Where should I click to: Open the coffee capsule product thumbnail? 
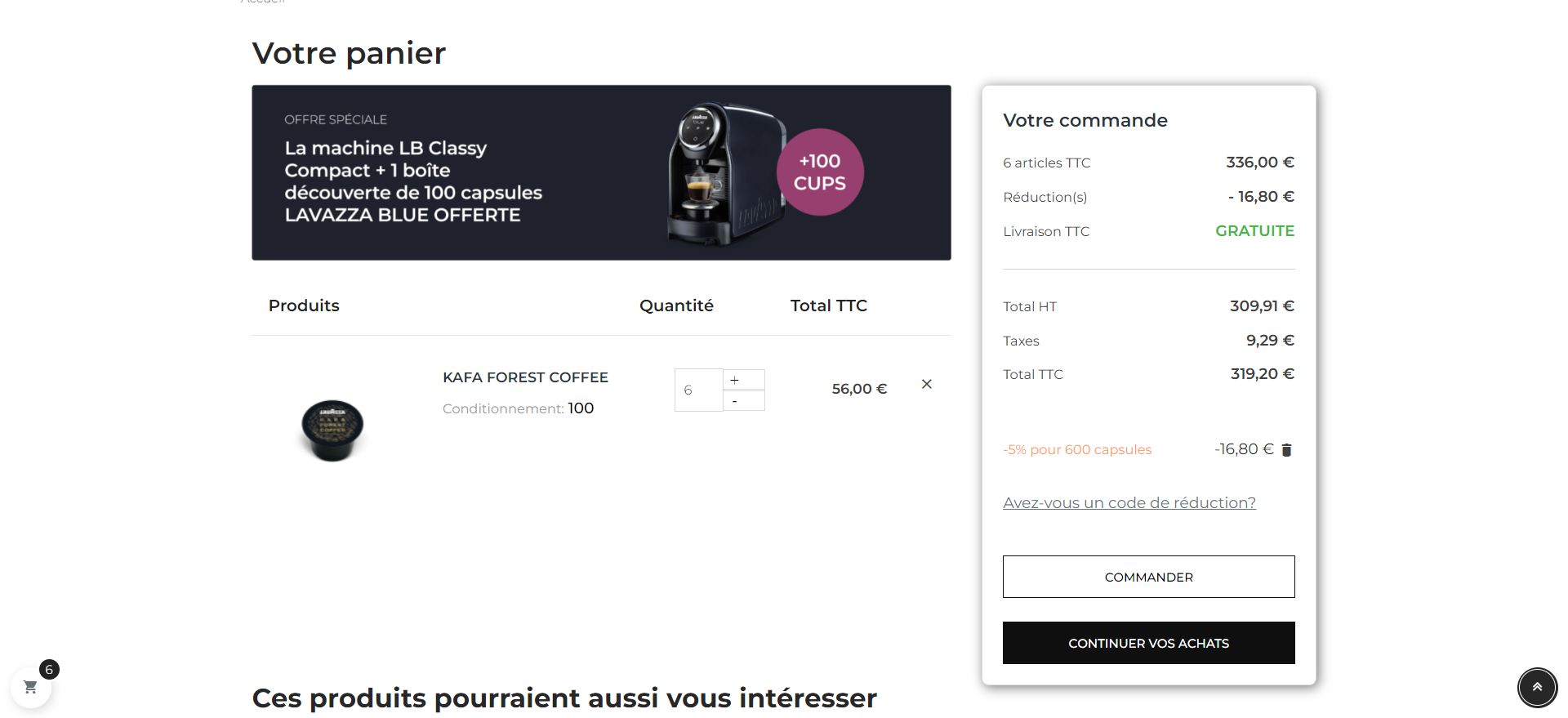click(332, 430)
